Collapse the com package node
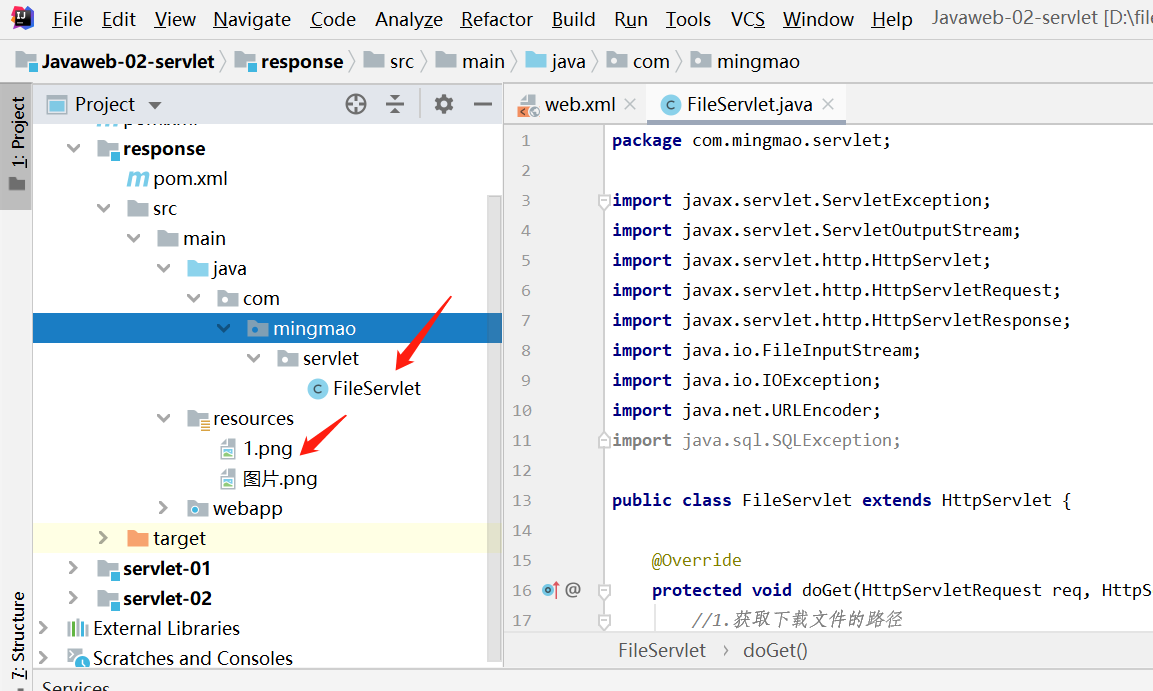Screen dimensions: 1153x691 (x=193, y=298)
